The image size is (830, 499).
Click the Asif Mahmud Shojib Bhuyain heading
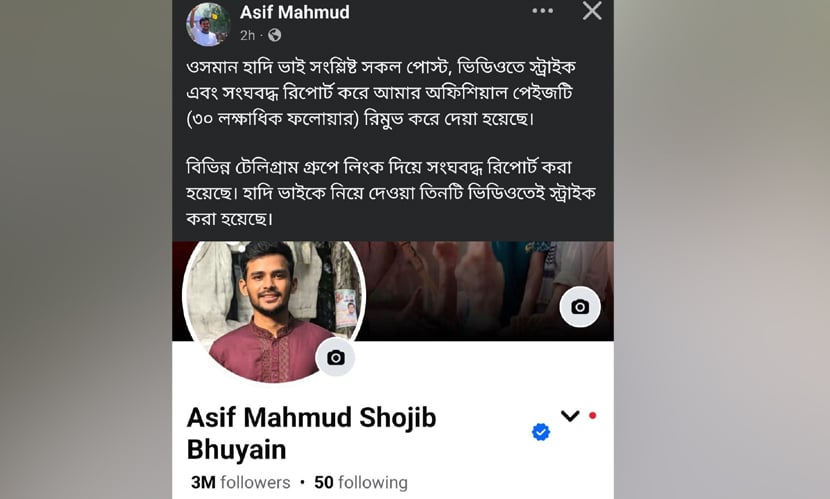point(311,433)
